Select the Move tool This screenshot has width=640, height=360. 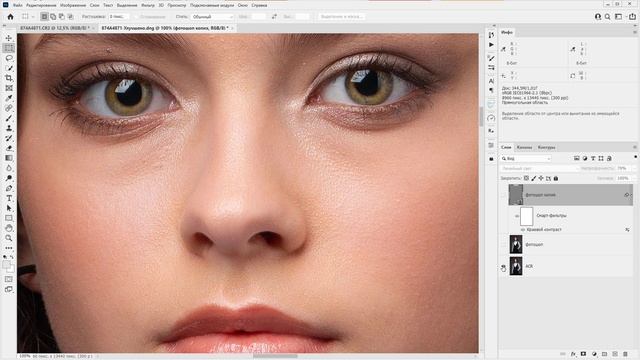click(9, 38)
